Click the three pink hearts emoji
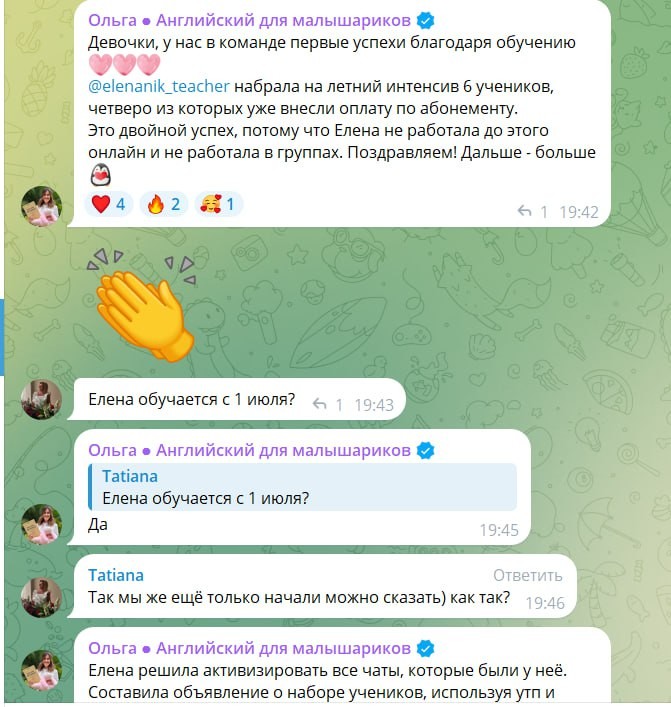 124,64
